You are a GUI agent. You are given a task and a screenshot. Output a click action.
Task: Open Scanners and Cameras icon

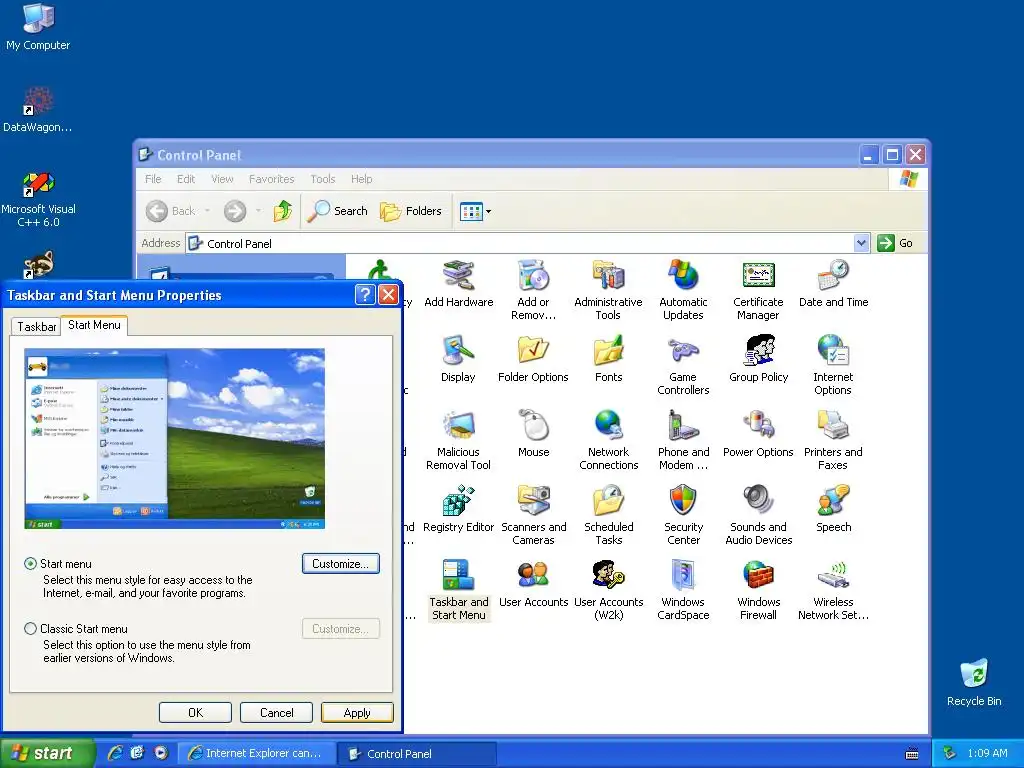pyautogui.click(x=534, y=515)
